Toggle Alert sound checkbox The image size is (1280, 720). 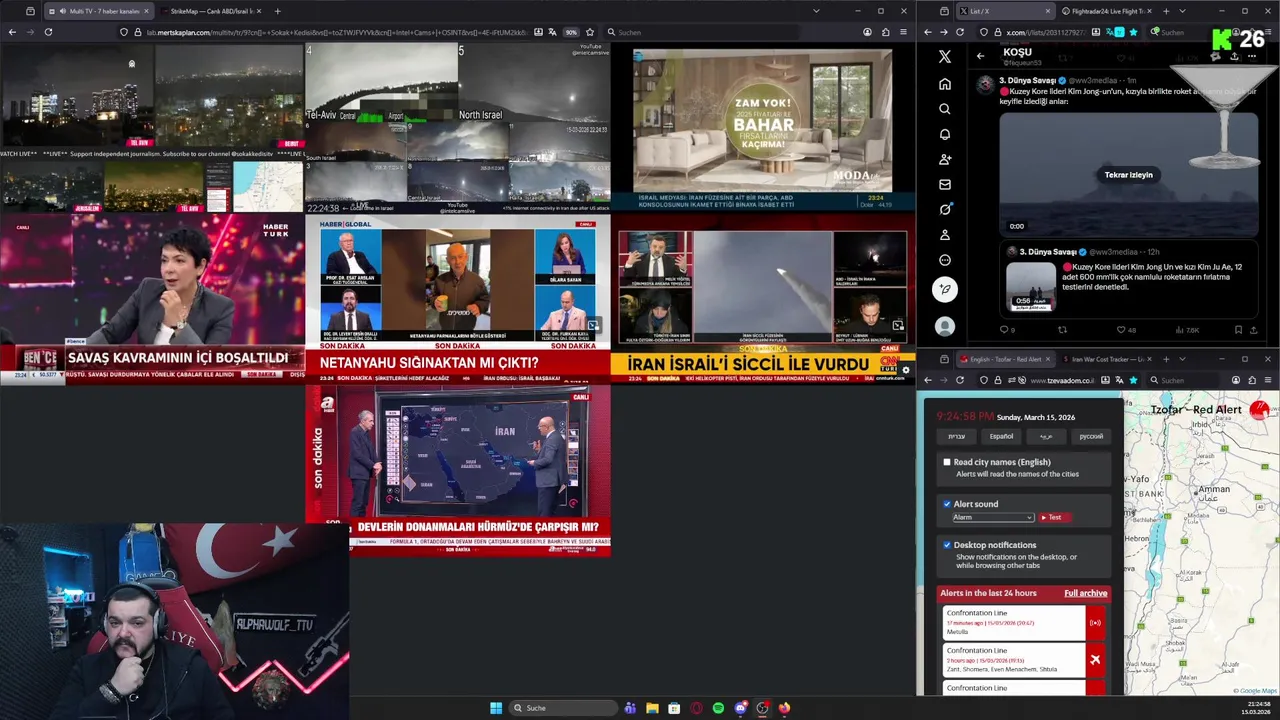click(947, 504)
